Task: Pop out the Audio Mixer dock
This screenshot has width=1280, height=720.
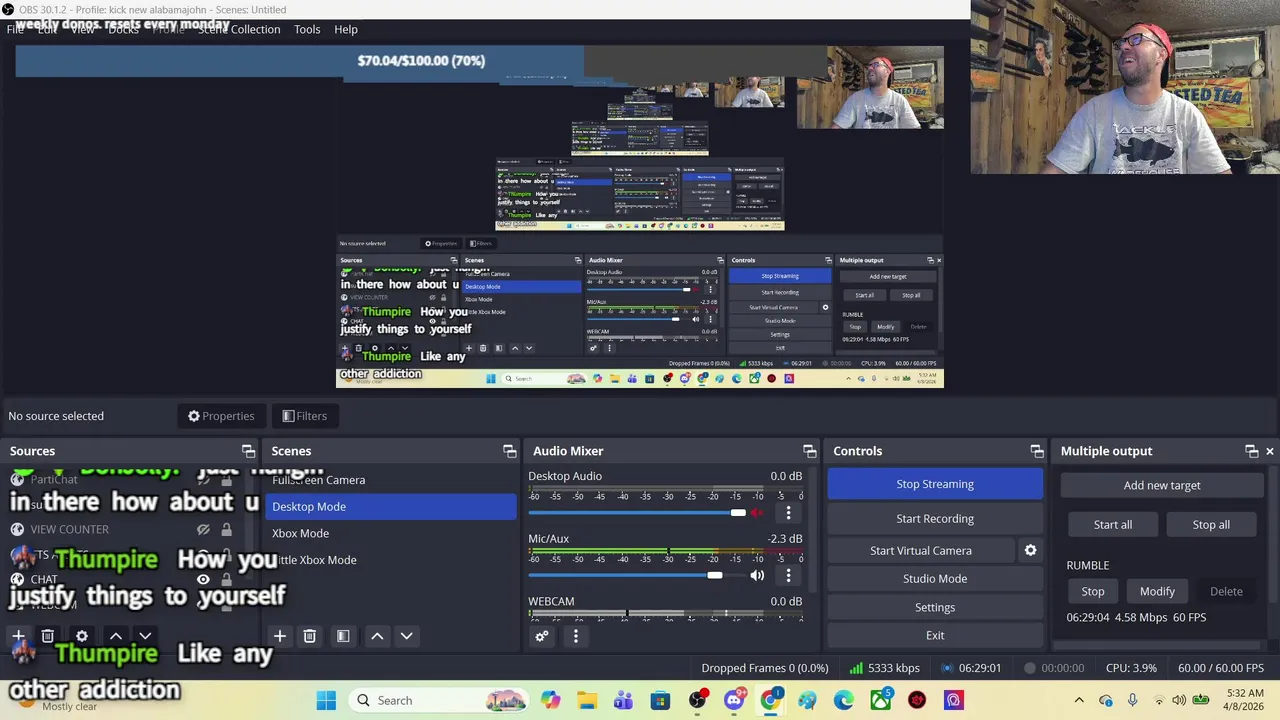Action: click(x=809, y=451)
